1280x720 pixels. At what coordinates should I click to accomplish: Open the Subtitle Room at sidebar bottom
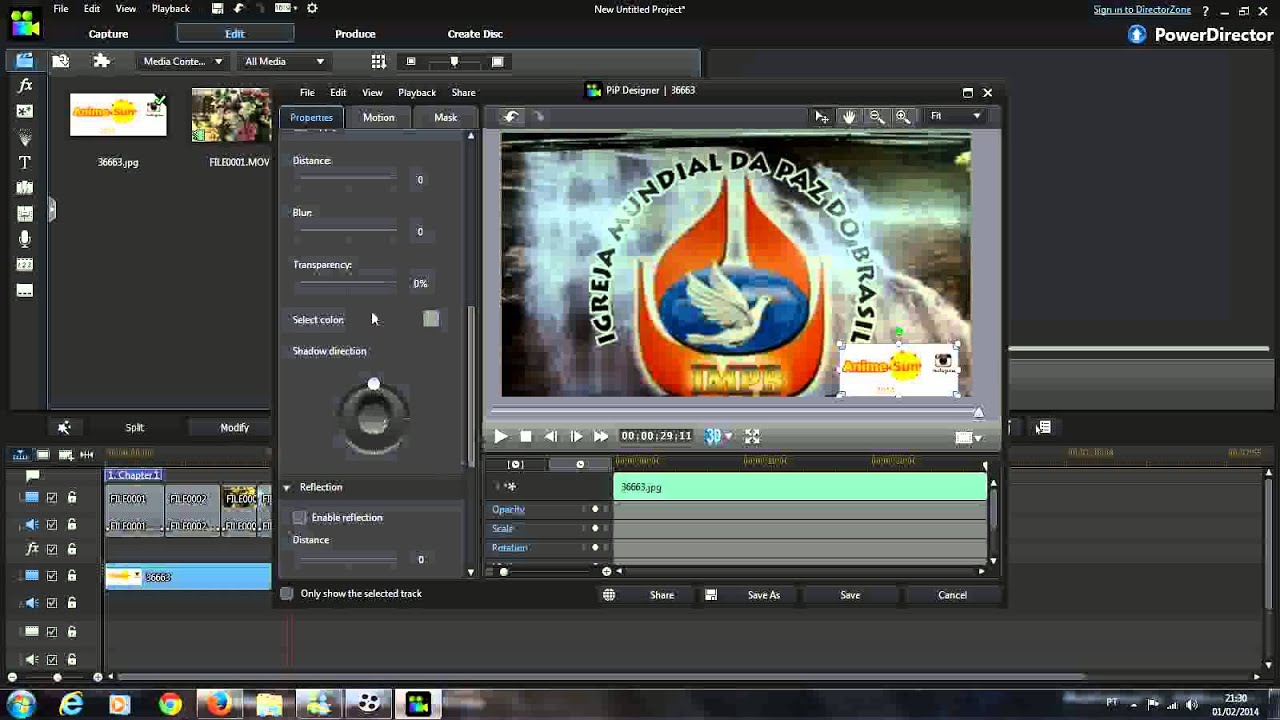pyautogui.click(x=25, y=291)
